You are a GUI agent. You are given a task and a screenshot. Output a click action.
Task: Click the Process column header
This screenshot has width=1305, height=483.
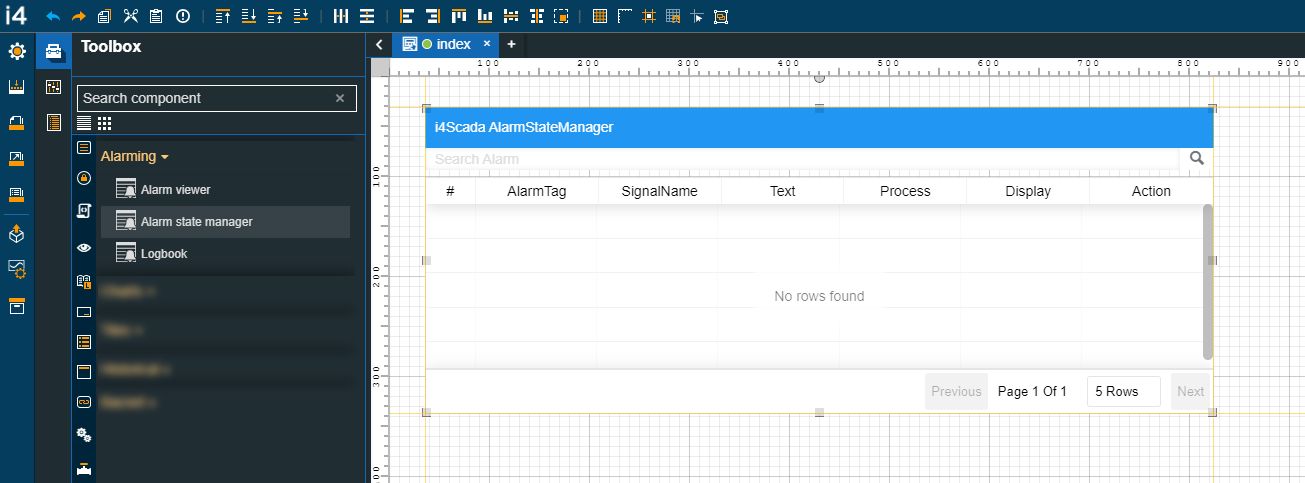tap(905, 191)
